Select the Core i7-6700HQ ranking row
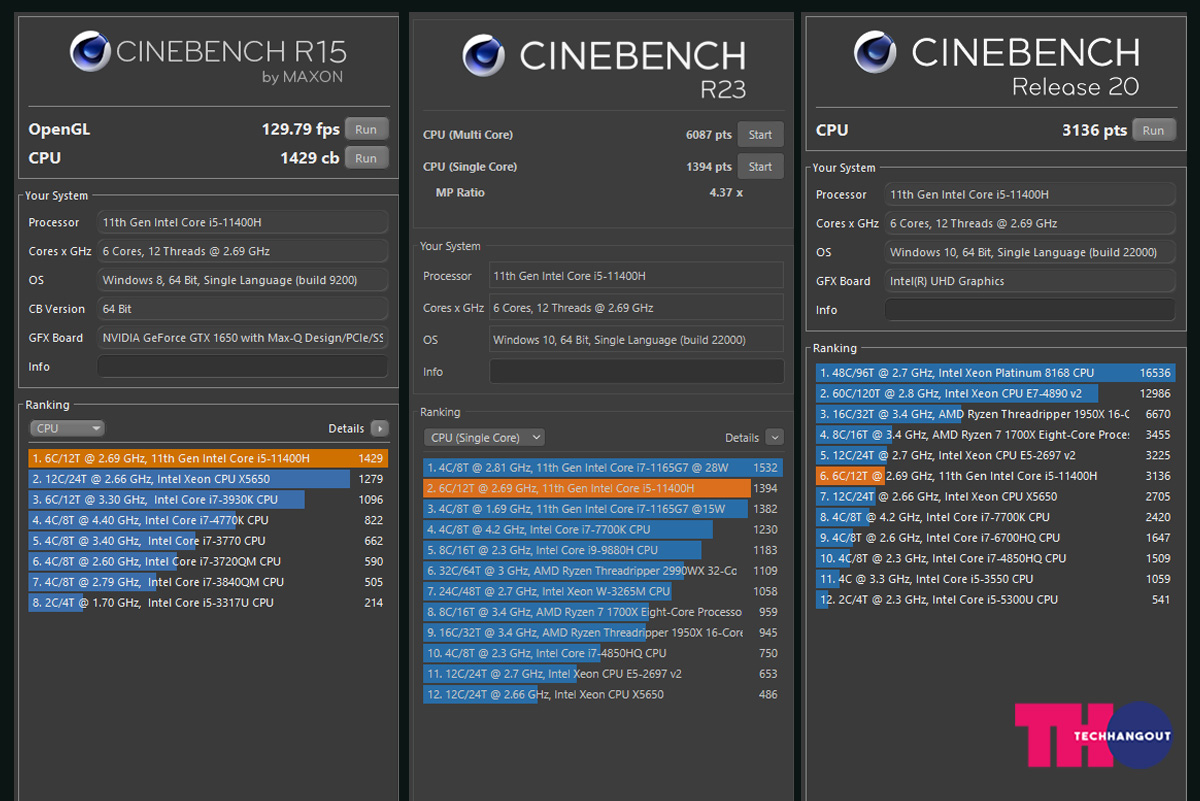 [x=996, y=538]
